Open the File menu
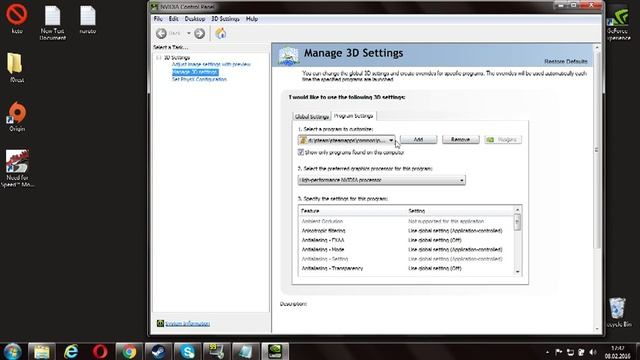640x360 pixels. point(158,19)
